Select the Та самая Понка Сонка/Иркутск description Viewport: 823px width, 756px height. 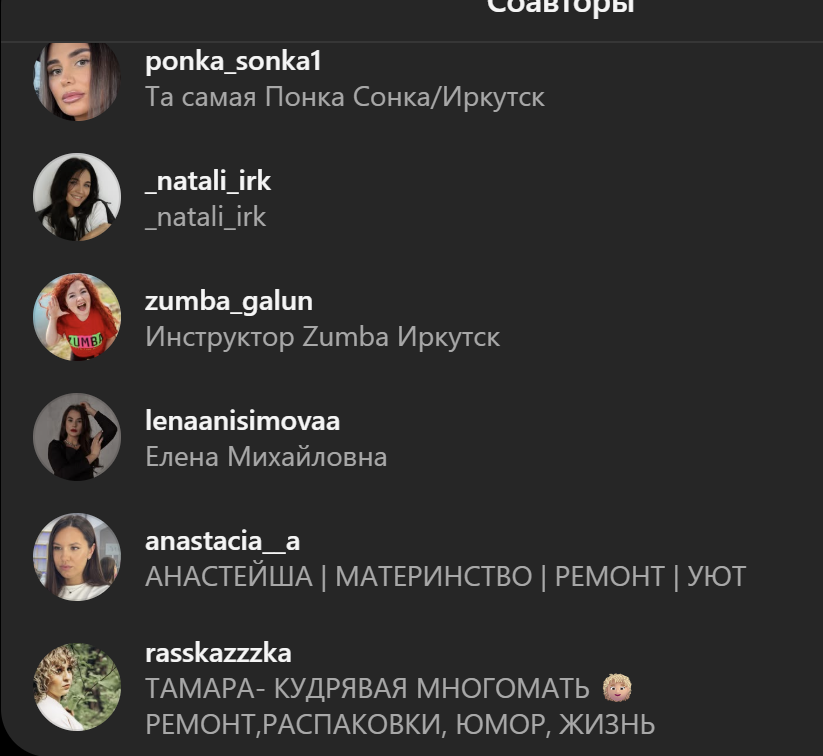pyautogui.click(x=345, y=97)
